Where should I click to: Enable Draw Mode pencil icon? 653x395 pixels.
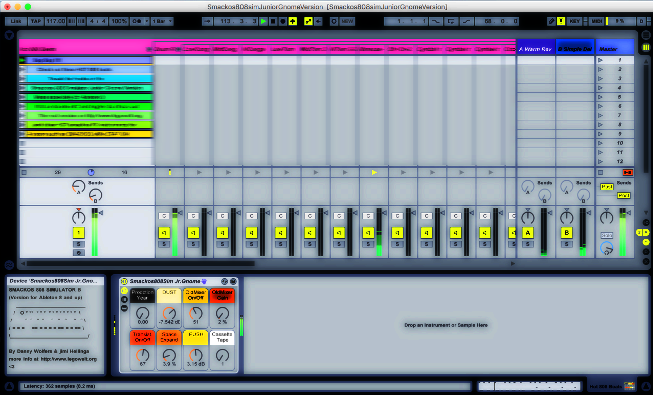coord(551,21)
